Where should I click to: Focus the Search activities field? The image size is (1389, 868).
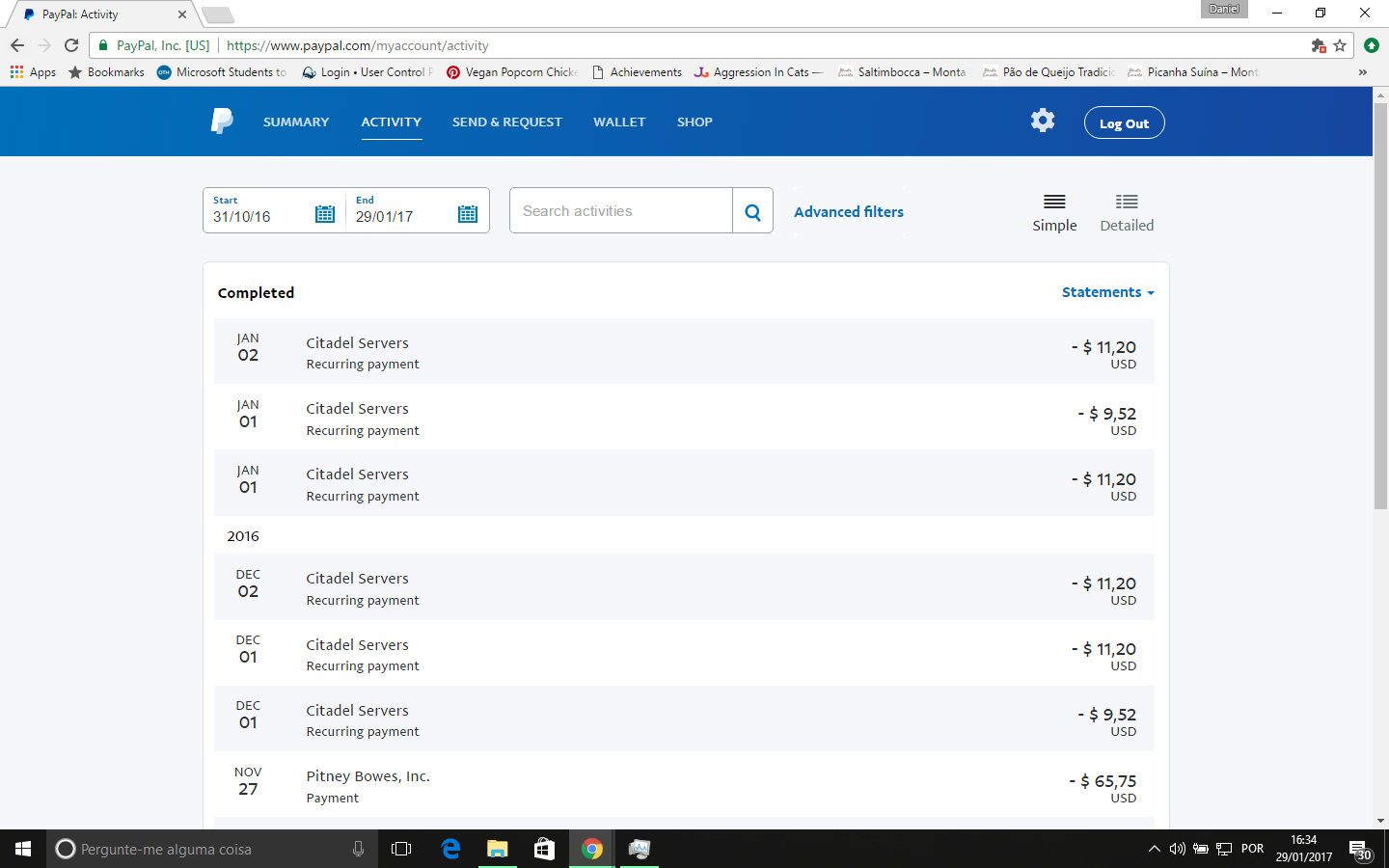[620, 211]
